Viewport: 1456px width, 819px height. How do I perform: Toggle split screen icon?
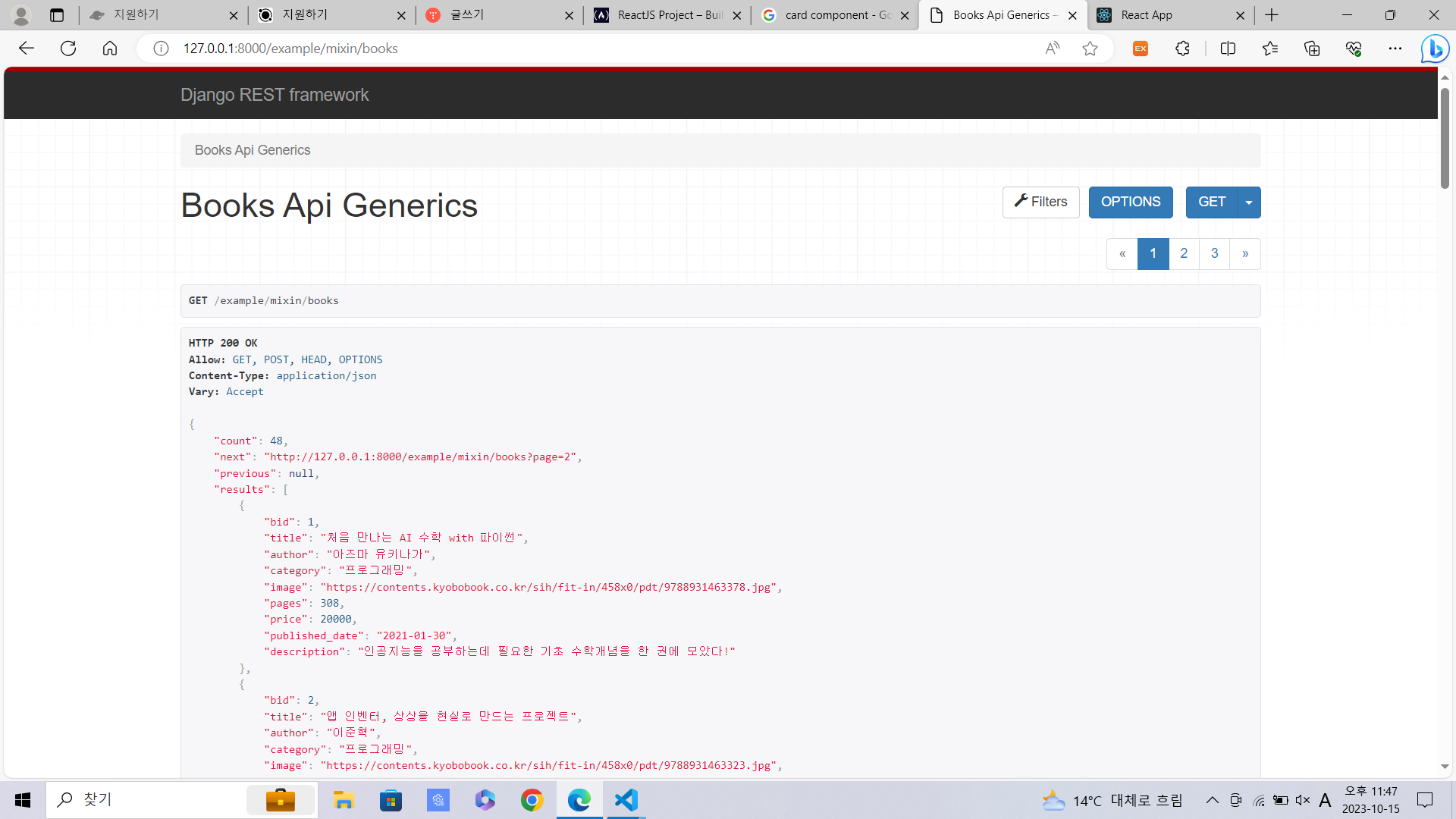(x=1228, y=49)
